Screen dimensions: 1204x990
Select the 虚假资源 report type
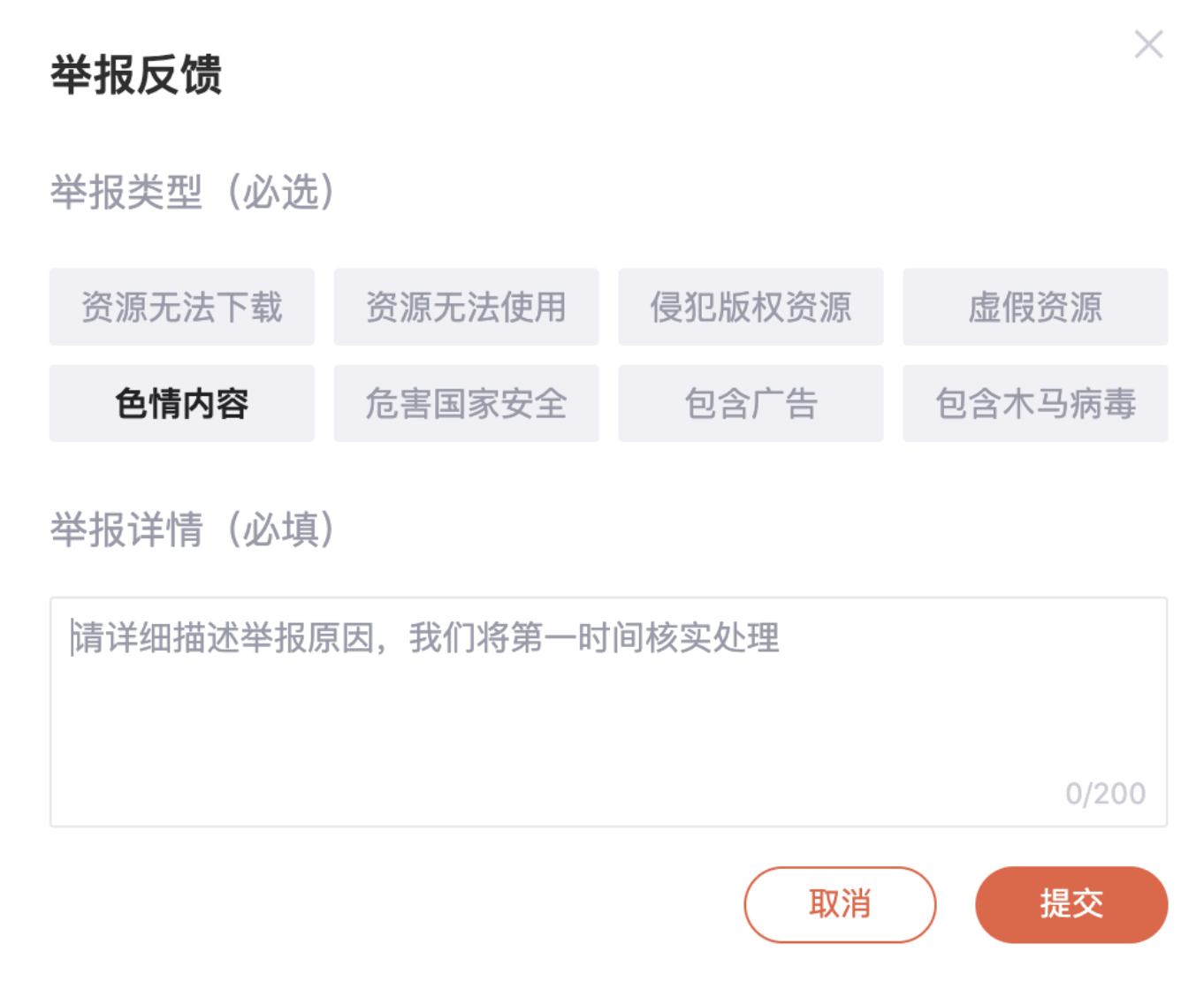pos(1035,307)
